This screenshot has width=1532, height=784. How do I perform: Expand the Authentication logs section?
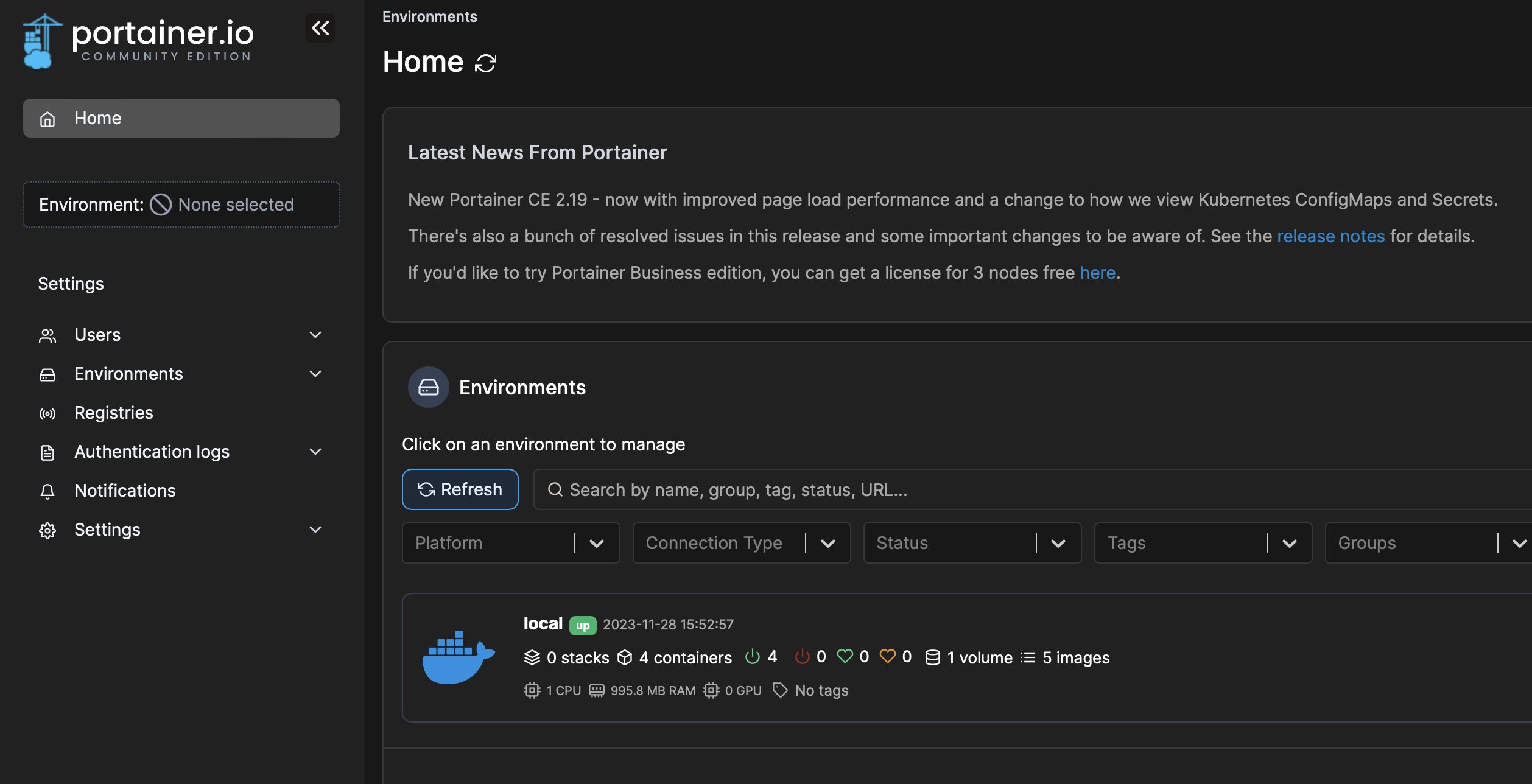[x=315, y=452]
